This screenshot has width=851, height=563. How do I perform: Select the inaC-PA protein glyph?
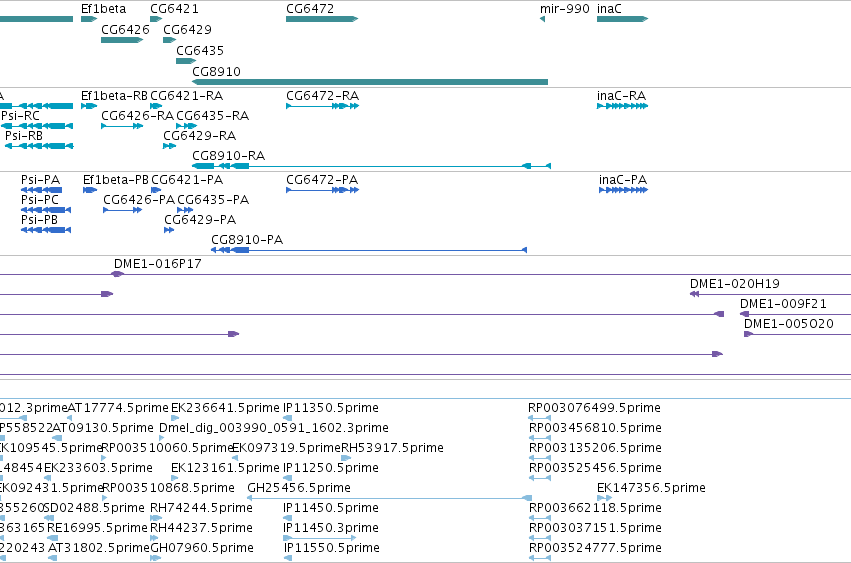(624, 190)
